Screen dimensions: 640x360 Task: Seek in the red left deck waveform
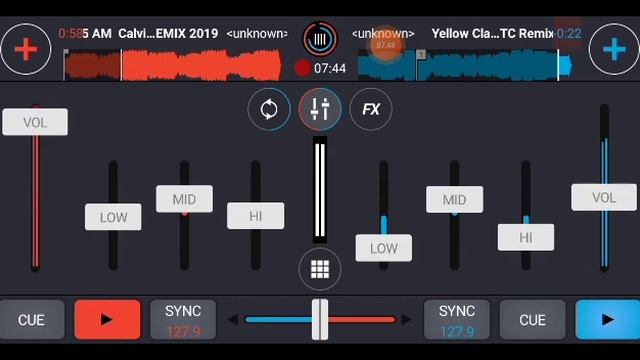tap(173, 65)
